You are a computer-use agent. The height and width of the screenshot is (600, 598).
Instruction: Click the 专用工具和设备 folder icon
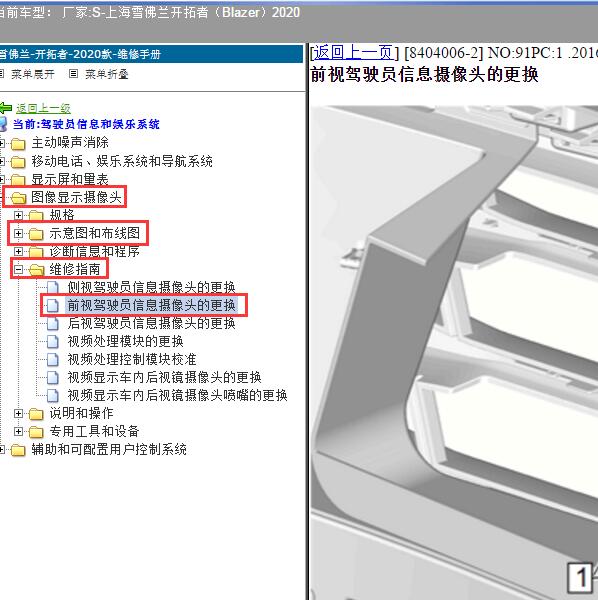pyautogui.click(x=36, y=432)
